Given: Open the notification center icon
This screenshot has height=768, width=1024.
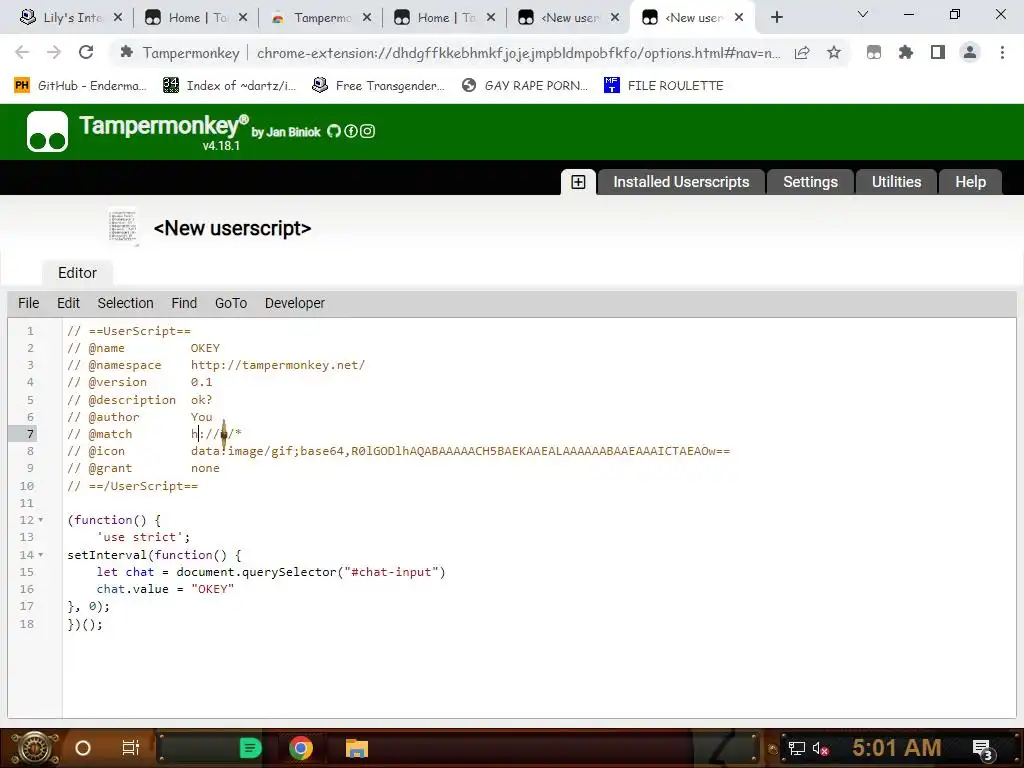Looking at the screenshot, I should (984, 750).
